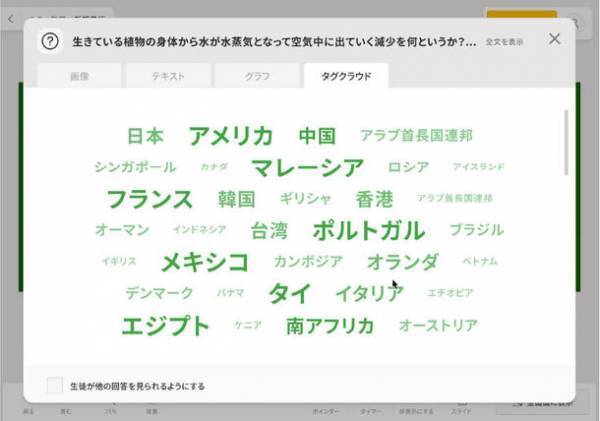Click the small faded アラブ首長国連邦 tag beside 香港
The width and height of the screenshot is (600, 421).
click(x=455, y=198)
